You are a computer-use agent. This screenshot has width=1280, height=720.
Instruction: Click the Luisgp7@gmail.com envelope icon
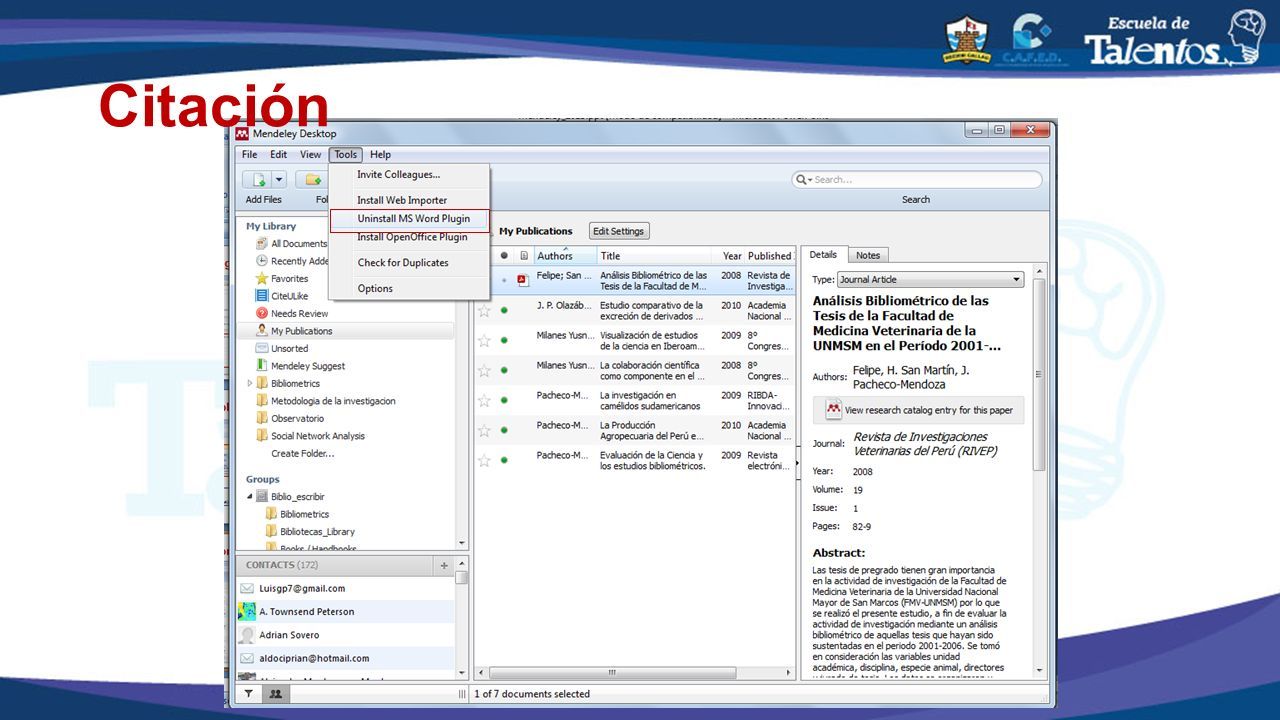(247, 588)
